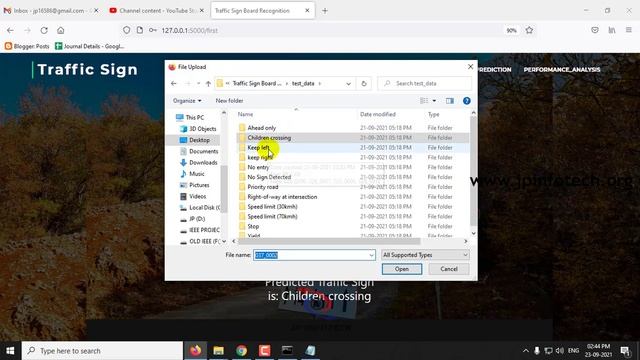
Task: Open Firefox library sidebar icon
Action: (611, 30)
